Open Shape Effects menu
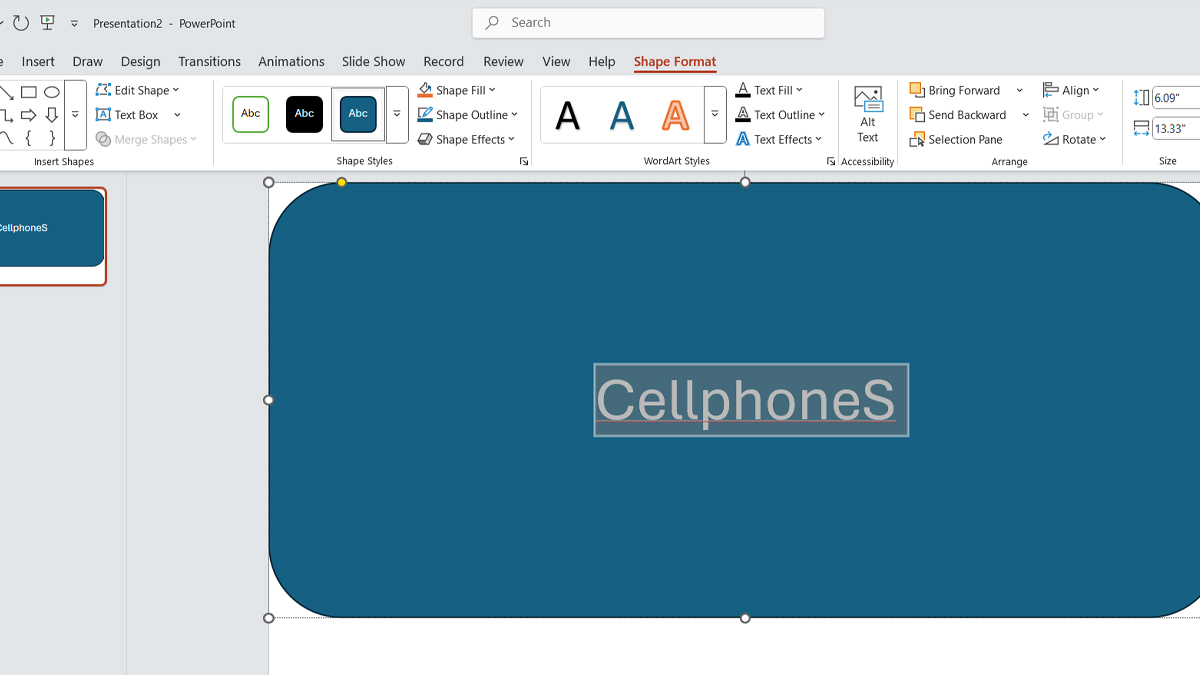 466,139
